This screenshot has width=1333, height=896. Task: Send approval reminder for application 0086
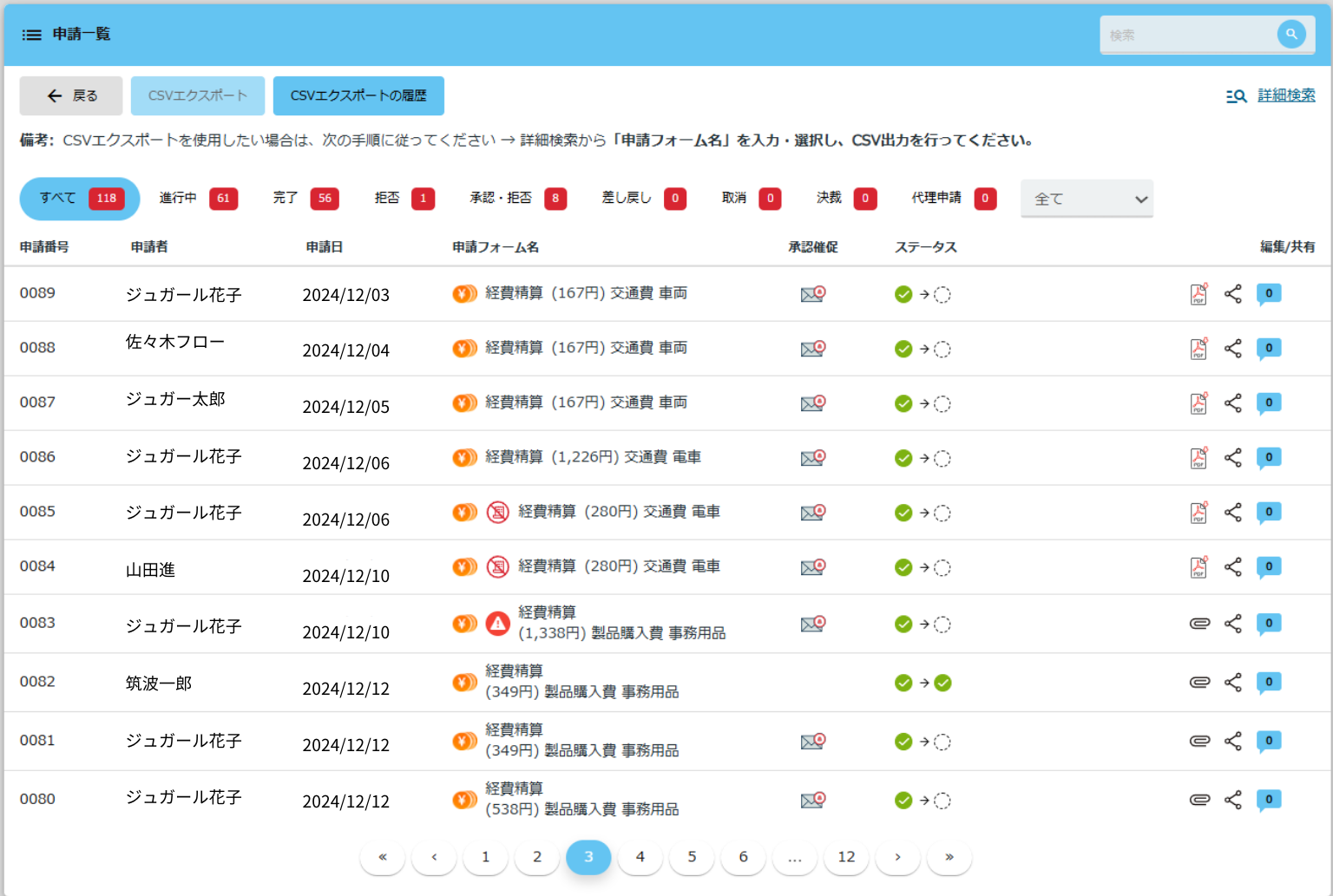point(813,458)
